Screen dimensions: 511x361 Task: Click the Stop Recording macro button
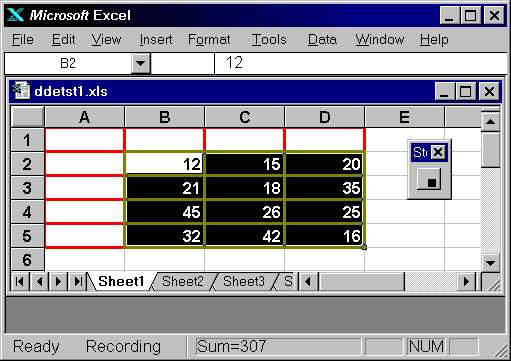coord(429,179)
